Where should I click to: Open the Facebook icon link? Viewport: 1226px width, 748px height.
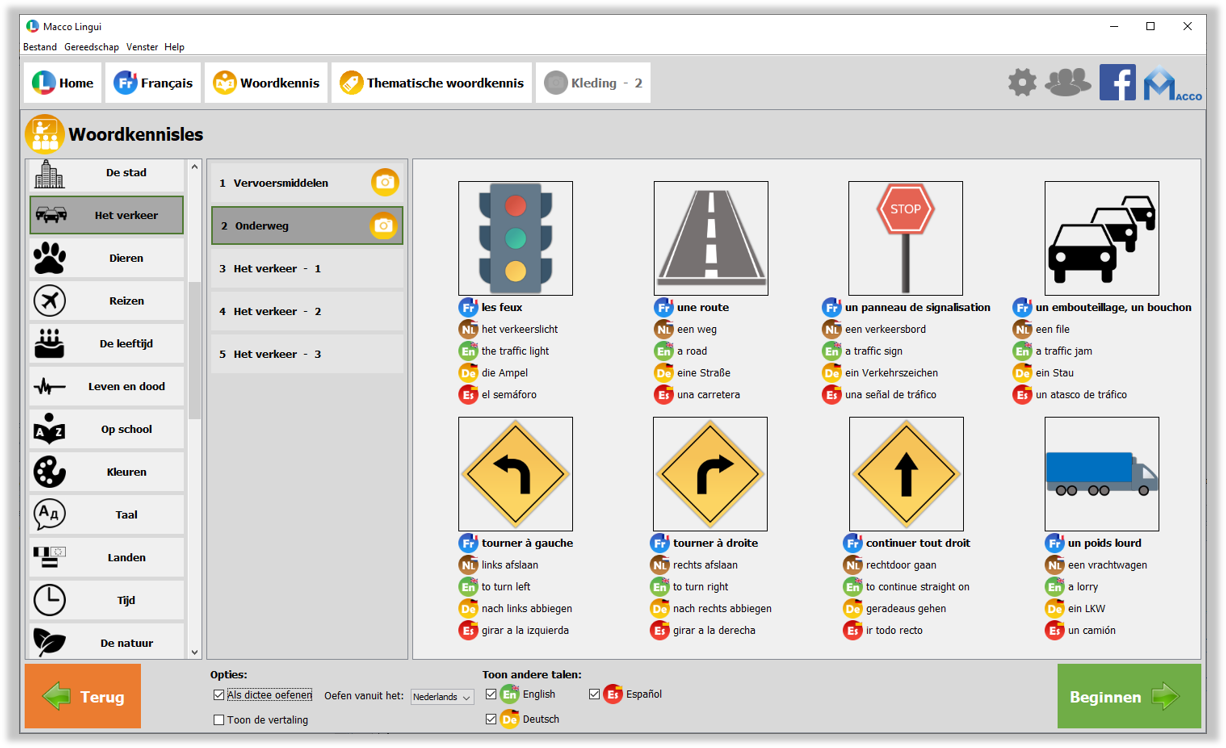(1117, 82)
